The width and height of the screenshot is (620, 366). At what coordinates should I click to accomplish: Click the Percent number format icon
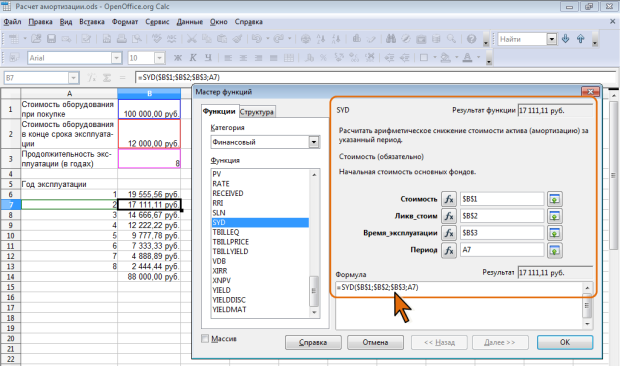tap(323, 58)
